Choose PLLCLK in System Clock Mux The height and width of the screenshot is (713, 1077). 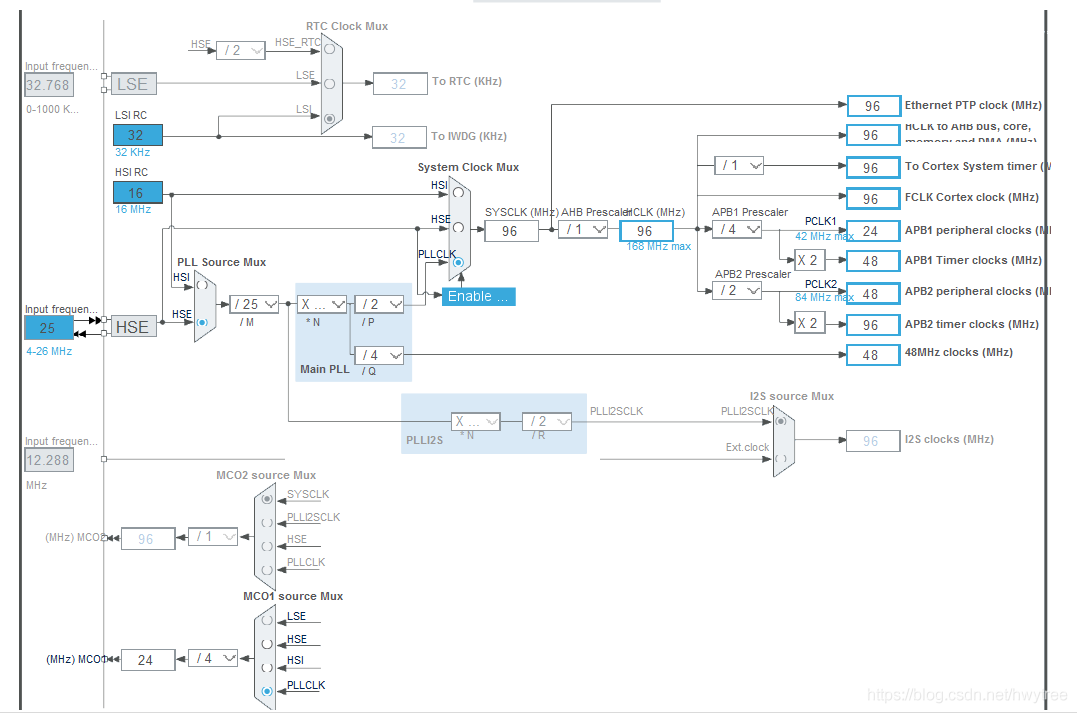(x=458, y=262)
